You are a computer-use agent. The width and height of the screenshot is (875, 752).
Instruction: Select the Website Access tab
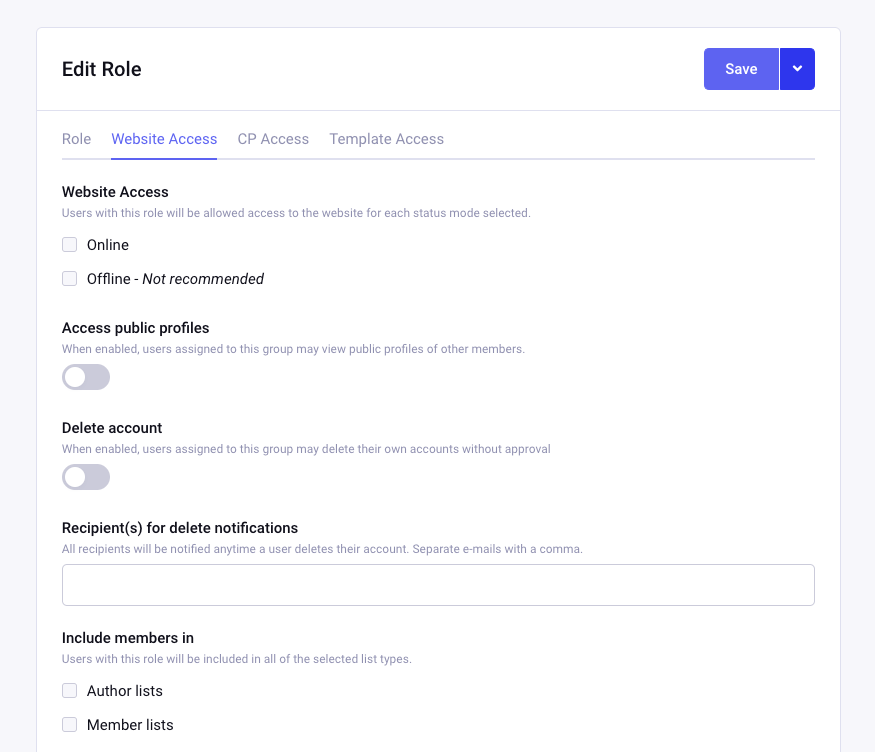[x=164, y=139]
